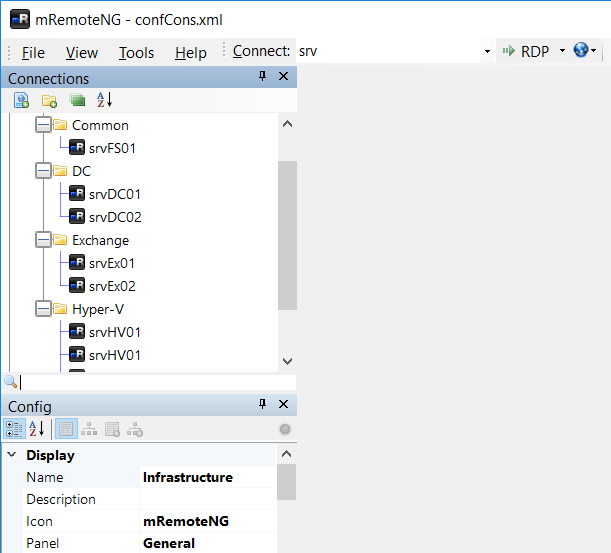The image size is (611, 553).
Task: Collapse the Common folder
Action: click(43, 125)
